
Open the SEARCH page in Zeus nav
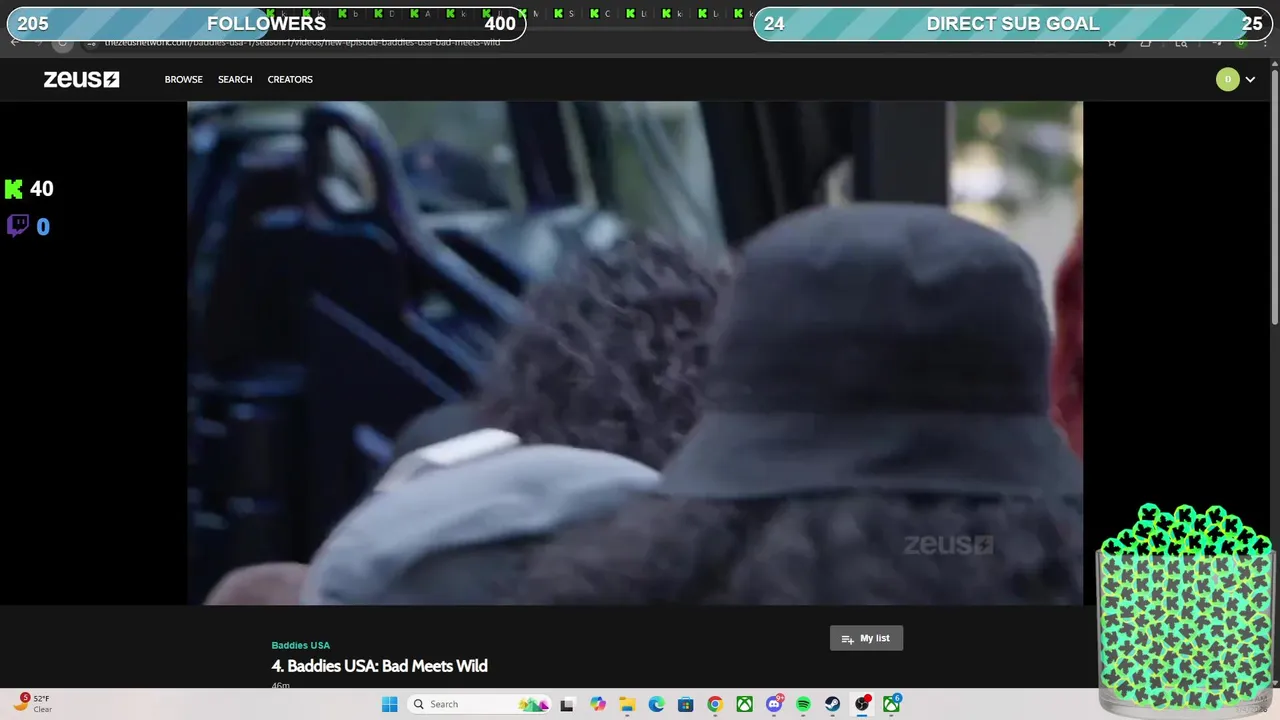(x=235, y=79)
